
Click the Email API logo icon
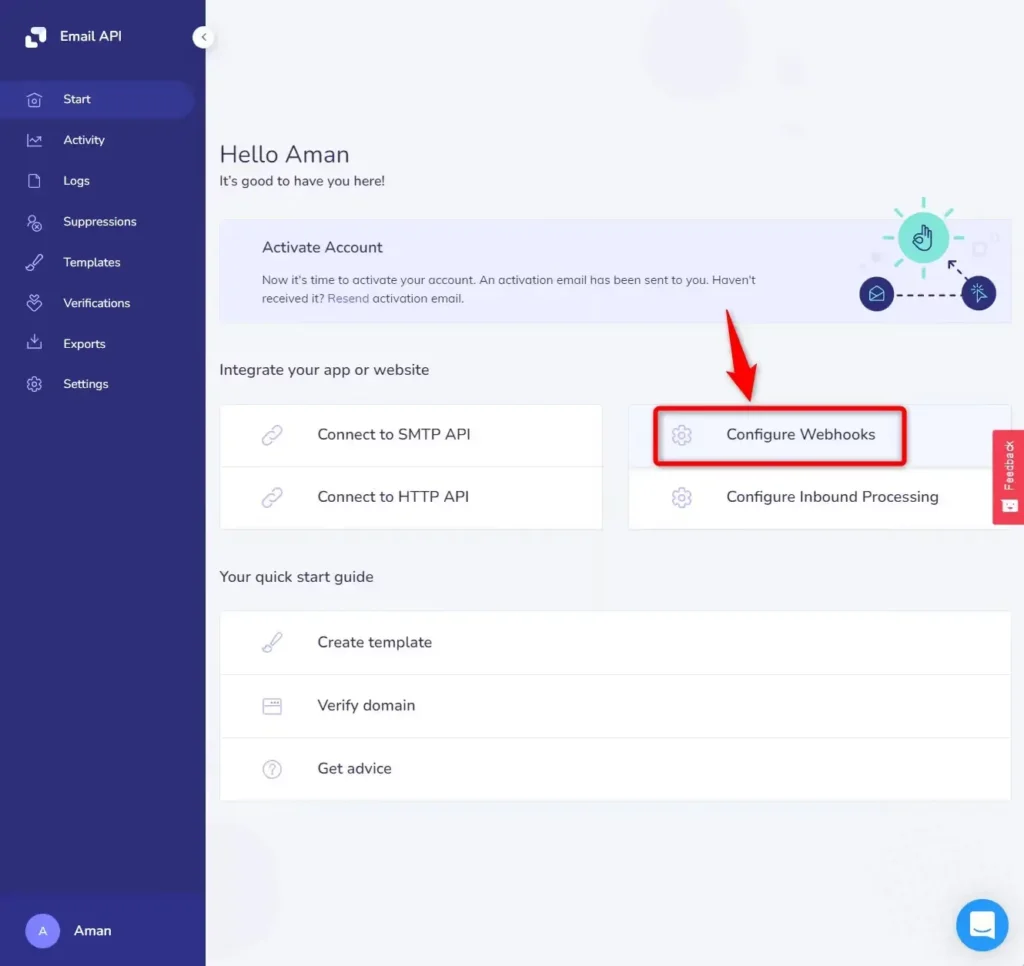tap(34, 36)
